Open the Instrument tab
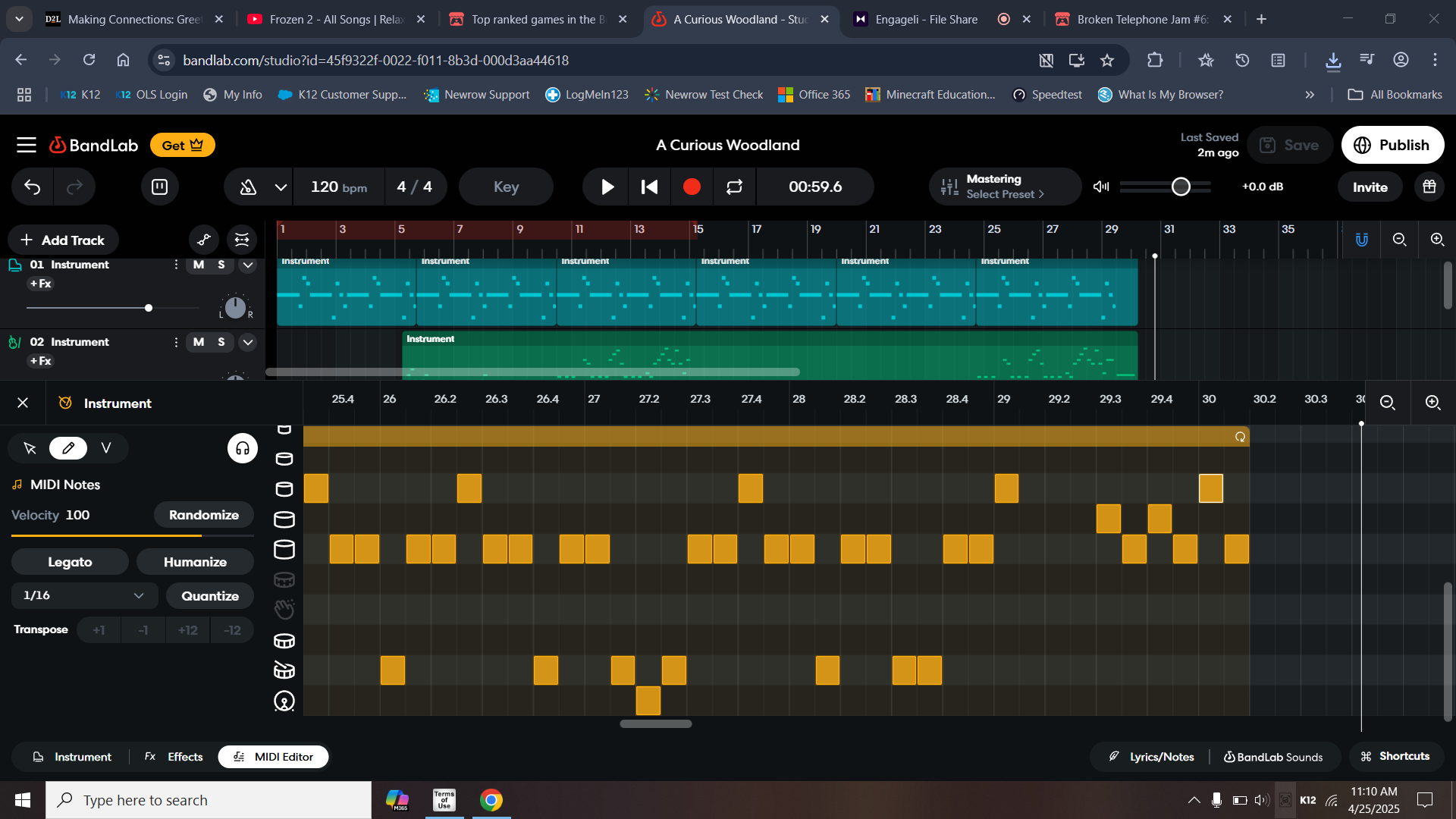 73,757
